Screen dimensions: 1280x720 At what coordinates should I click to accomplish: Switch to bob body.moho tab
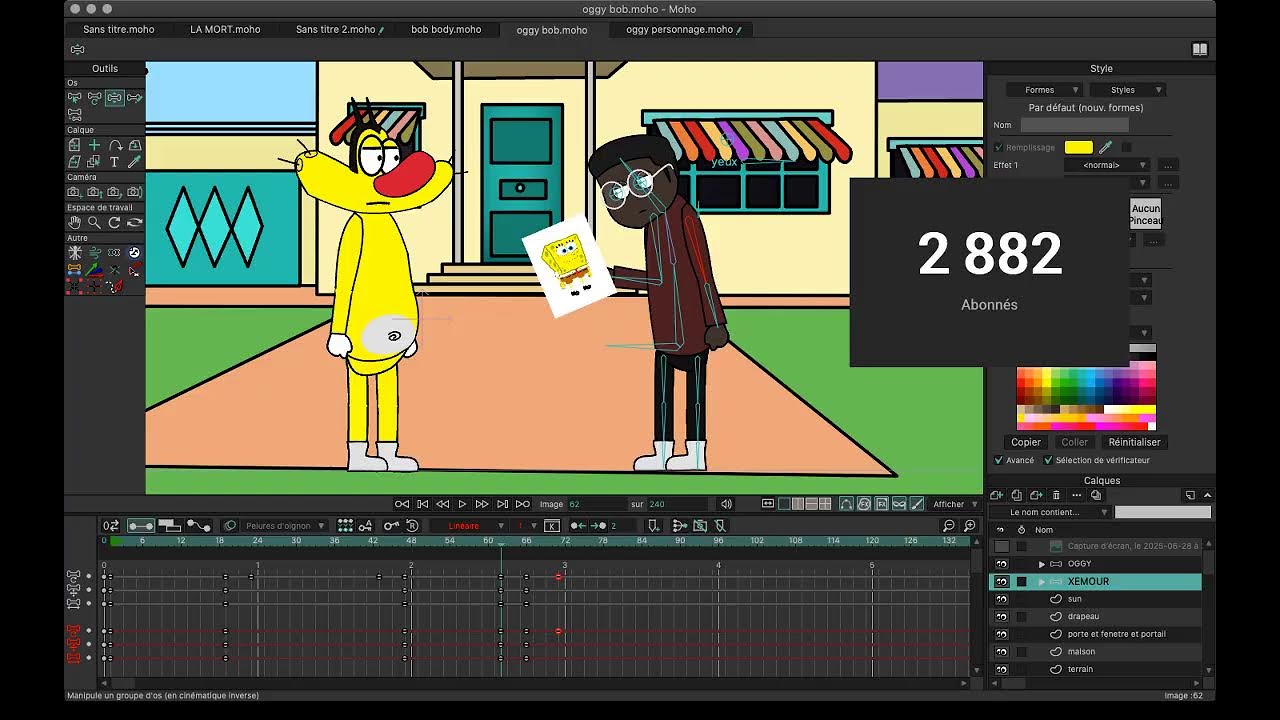pyautogui.click(x=446, y=29)
